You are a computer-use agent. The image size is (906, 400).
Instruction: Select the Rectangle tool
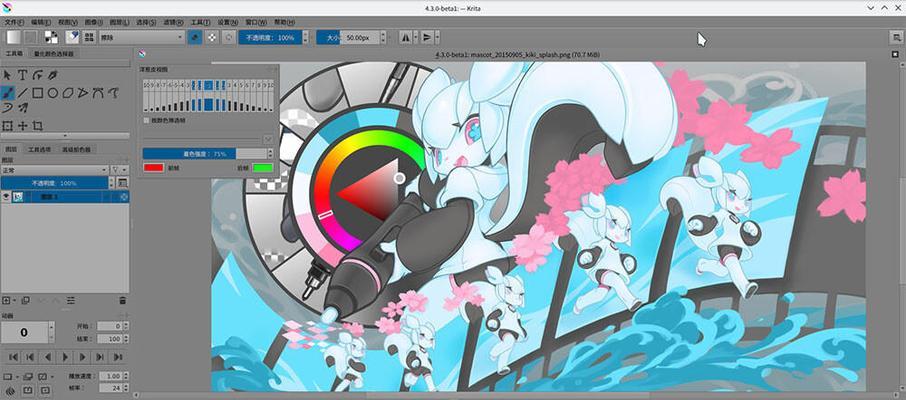pyautogui.click(x=38, y=92)
